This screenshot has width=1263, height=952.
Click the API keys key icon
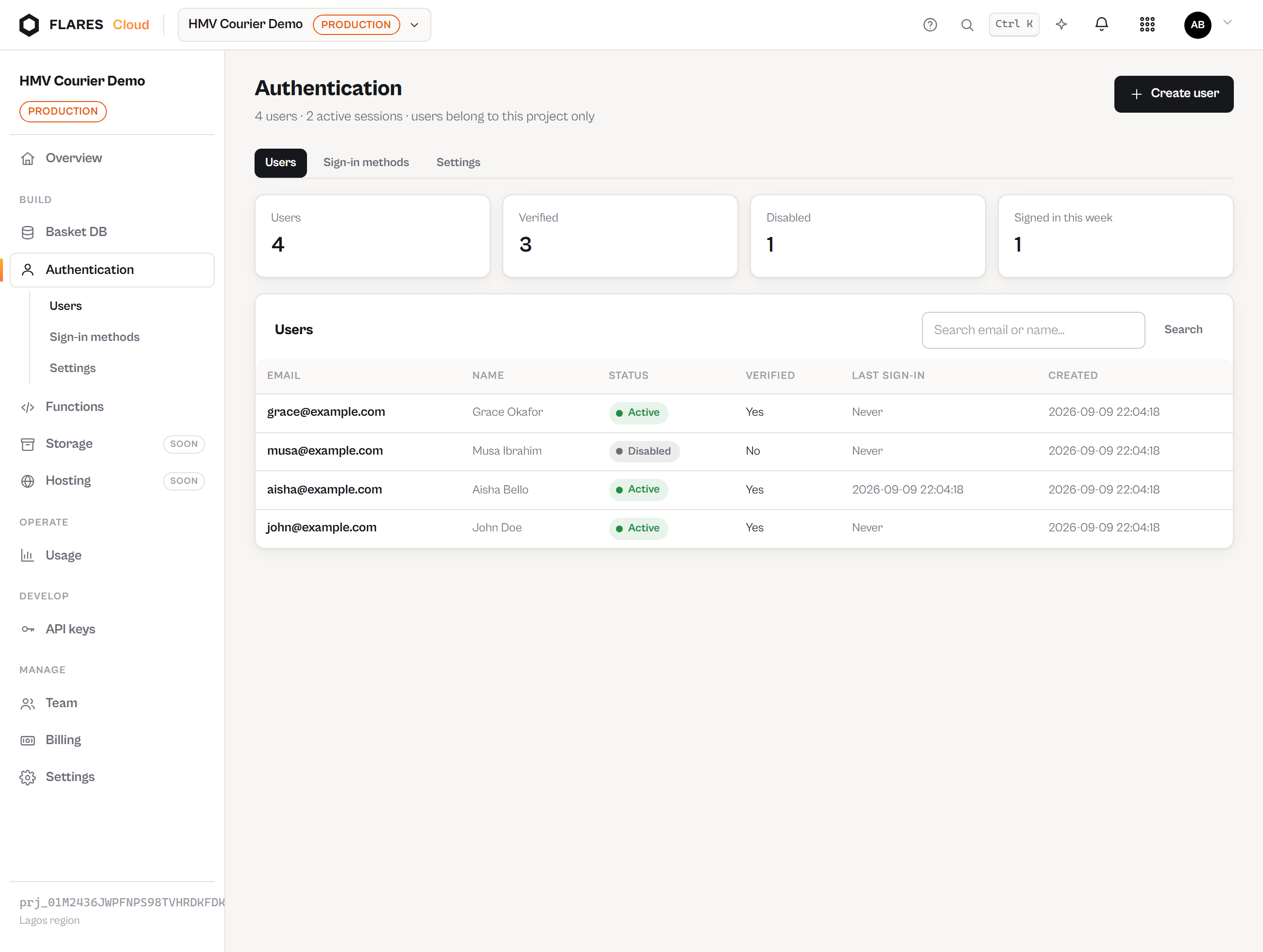click(27, 629)
